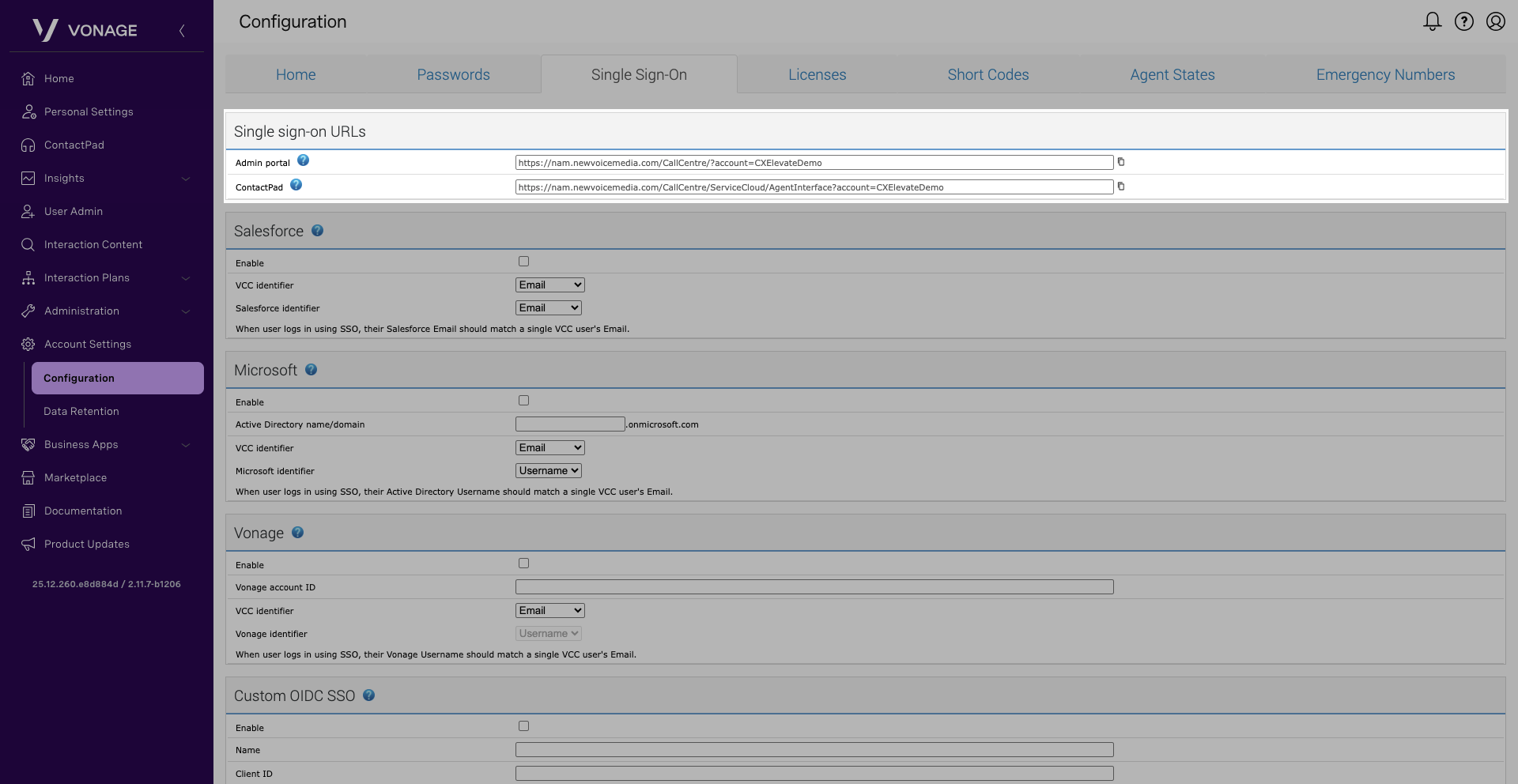The width and height of the screenshot is (1518, 784).
Task: Open the help question mark icon in header
Action: [1463, 21]
